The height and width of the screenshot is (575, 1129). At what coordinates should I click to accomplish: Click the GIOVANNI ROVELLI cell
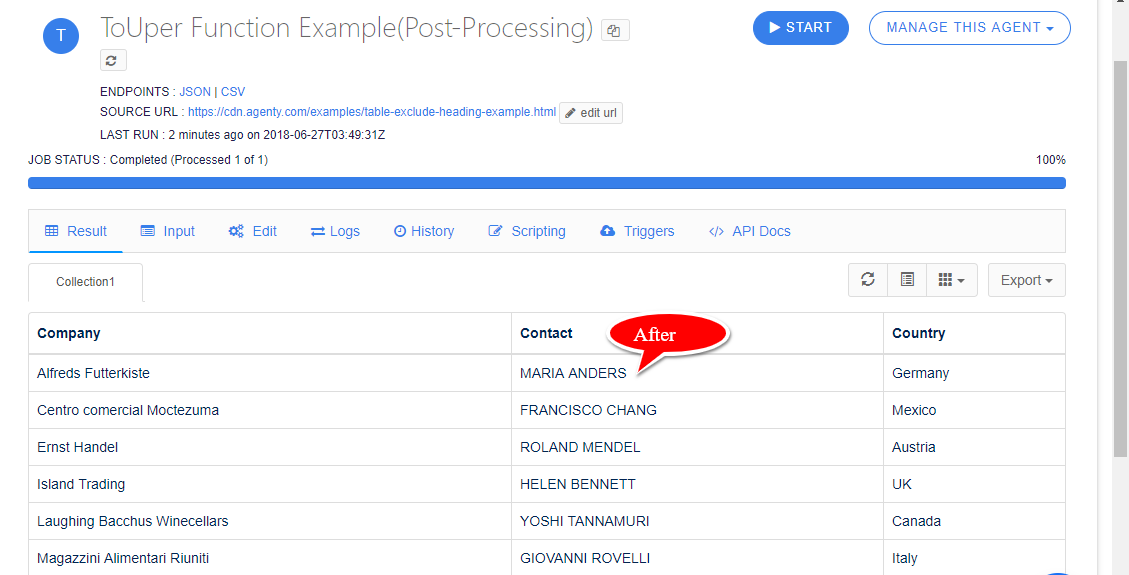697,558
